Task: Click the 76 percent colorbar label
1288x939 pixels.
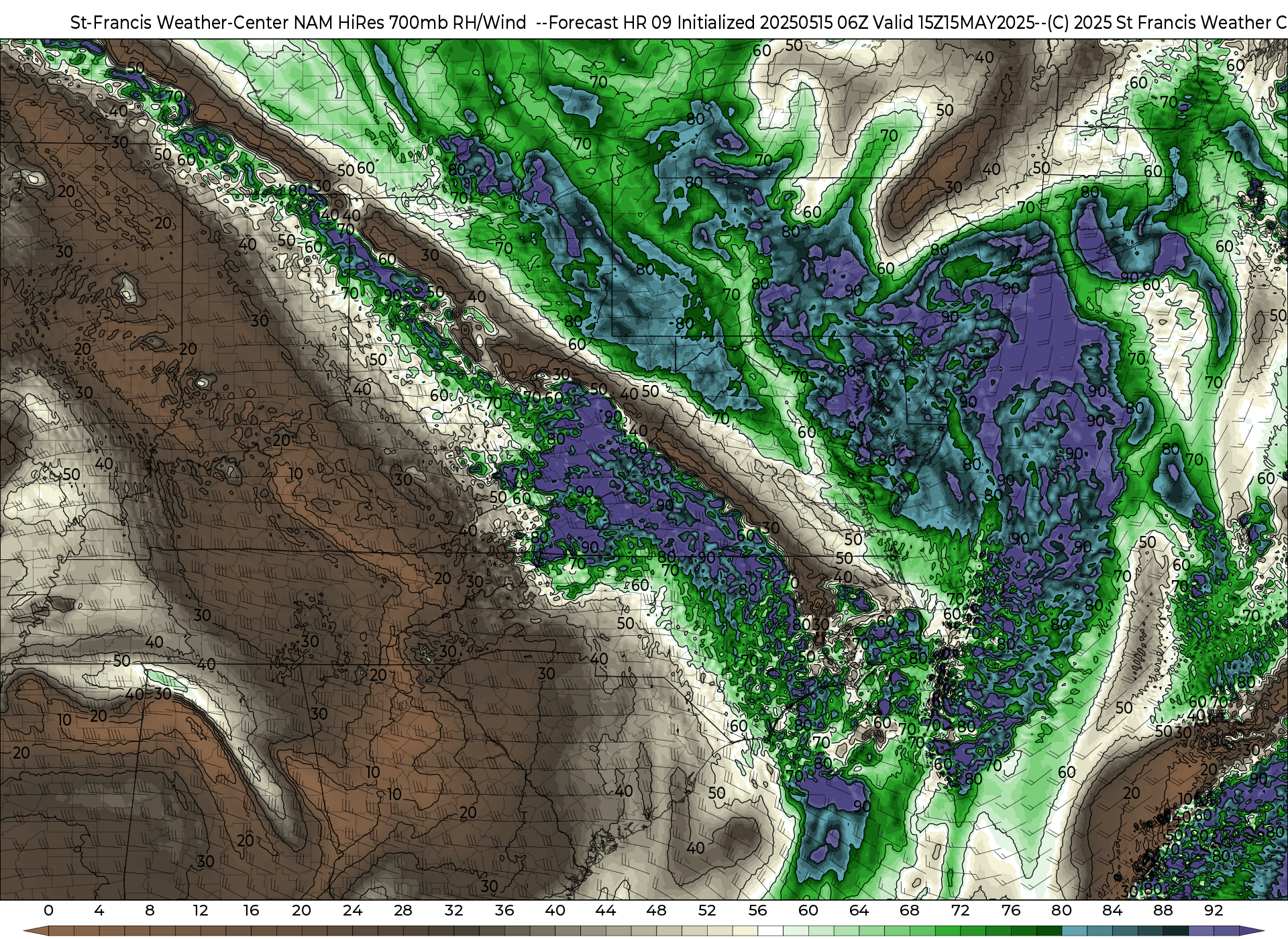Action: [1011, 910]
